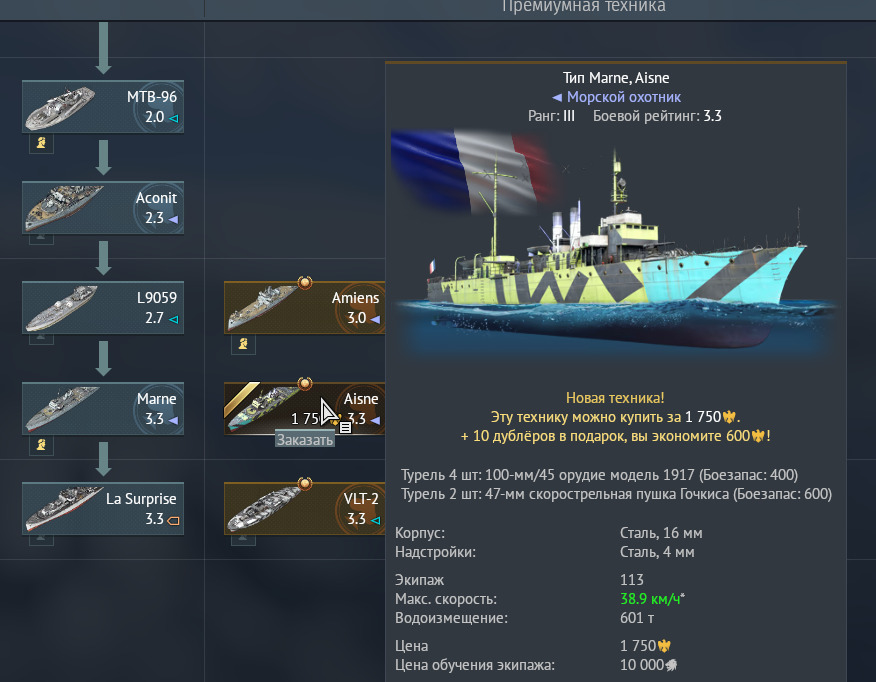The width and height of the screenshot is (876, 682).
Task: Expand the small tab beneath L9059
Action: pyautogui.click(x=41, y=339)
